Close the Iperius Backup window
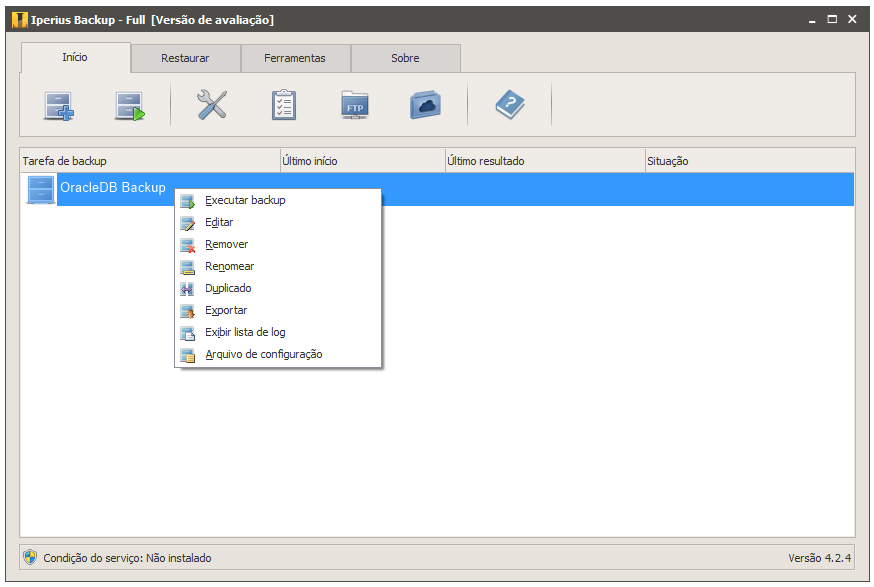This screenshot has height=587, width=874. coord(852,20)
